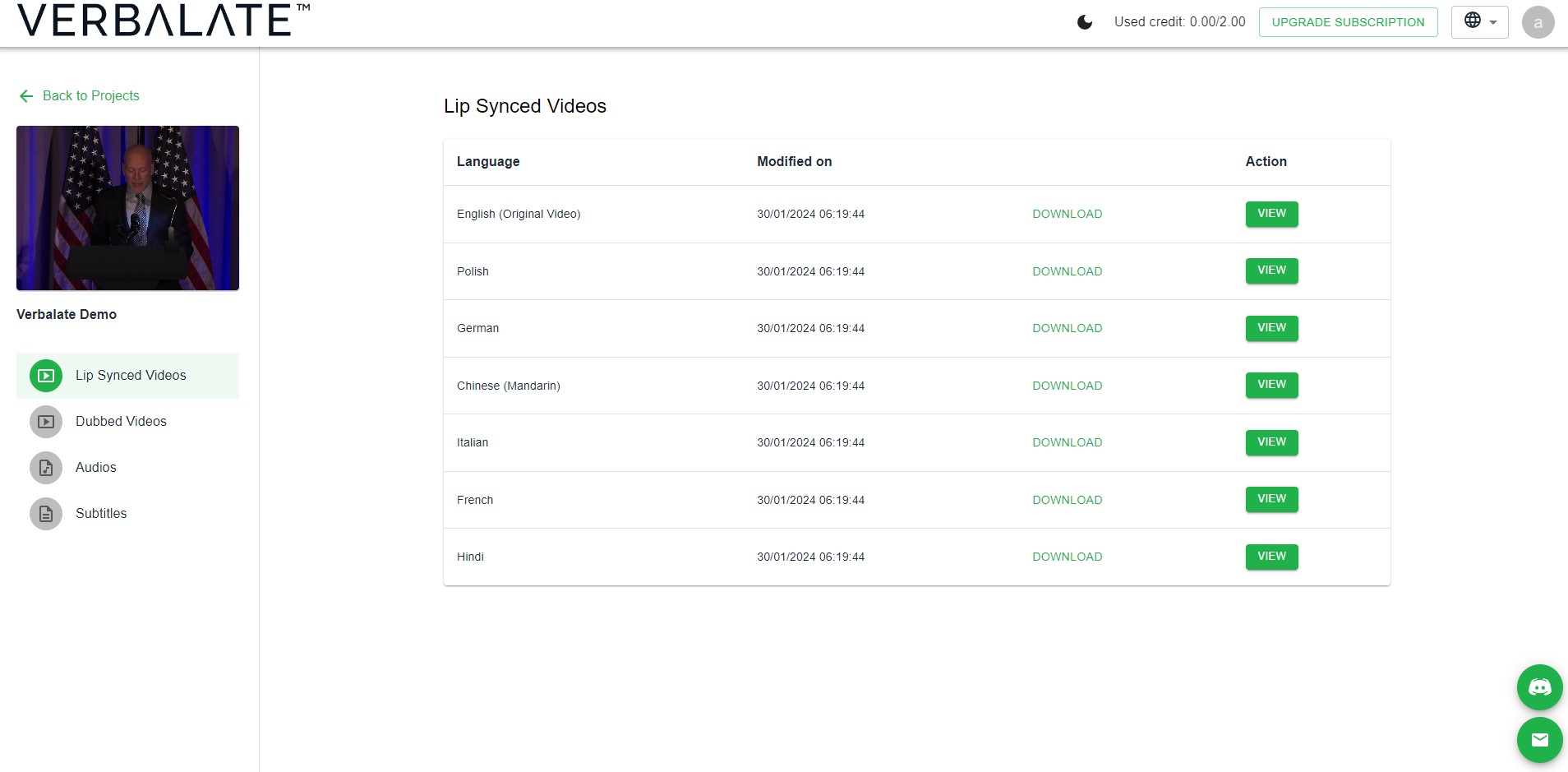The image size is (1568, 772).
Task: Click the 'Chinese (Mandarin)' language cell
Action: point(509,386)
